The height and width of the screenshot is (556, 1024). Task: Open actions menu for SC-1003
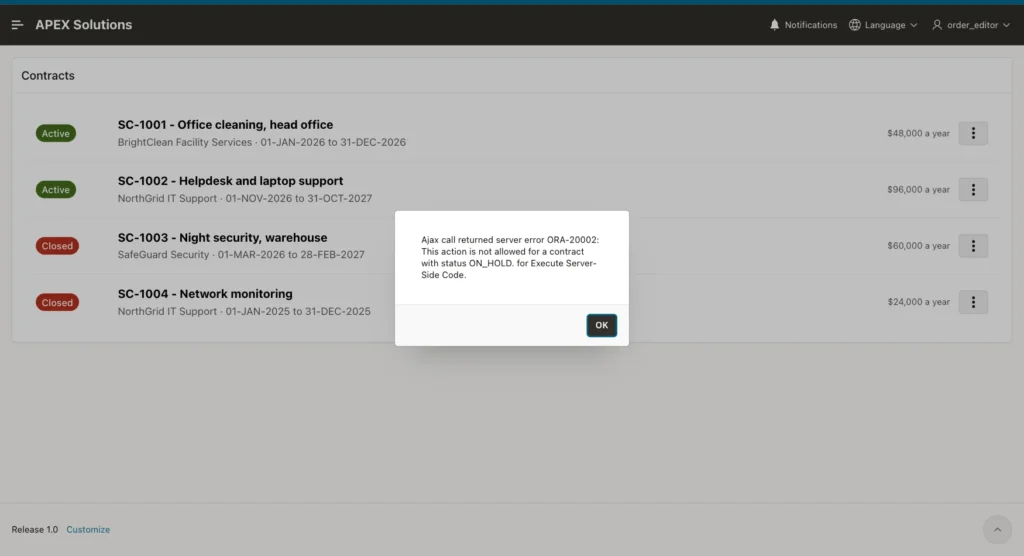pos(973,246)
